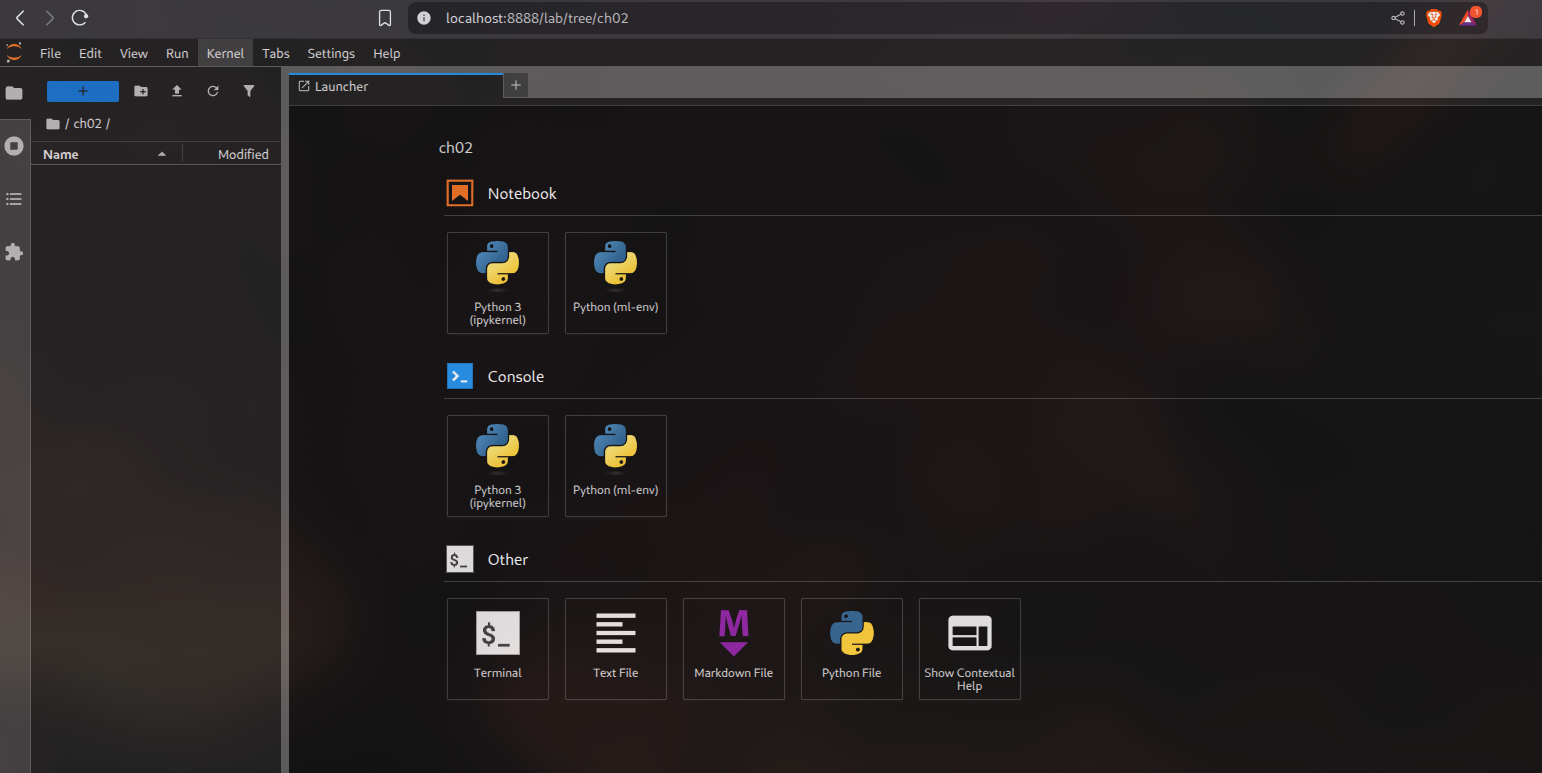This screenshot has height=773, width=1542.
Task: Click the New Folder icon
Action: (141, 91)
